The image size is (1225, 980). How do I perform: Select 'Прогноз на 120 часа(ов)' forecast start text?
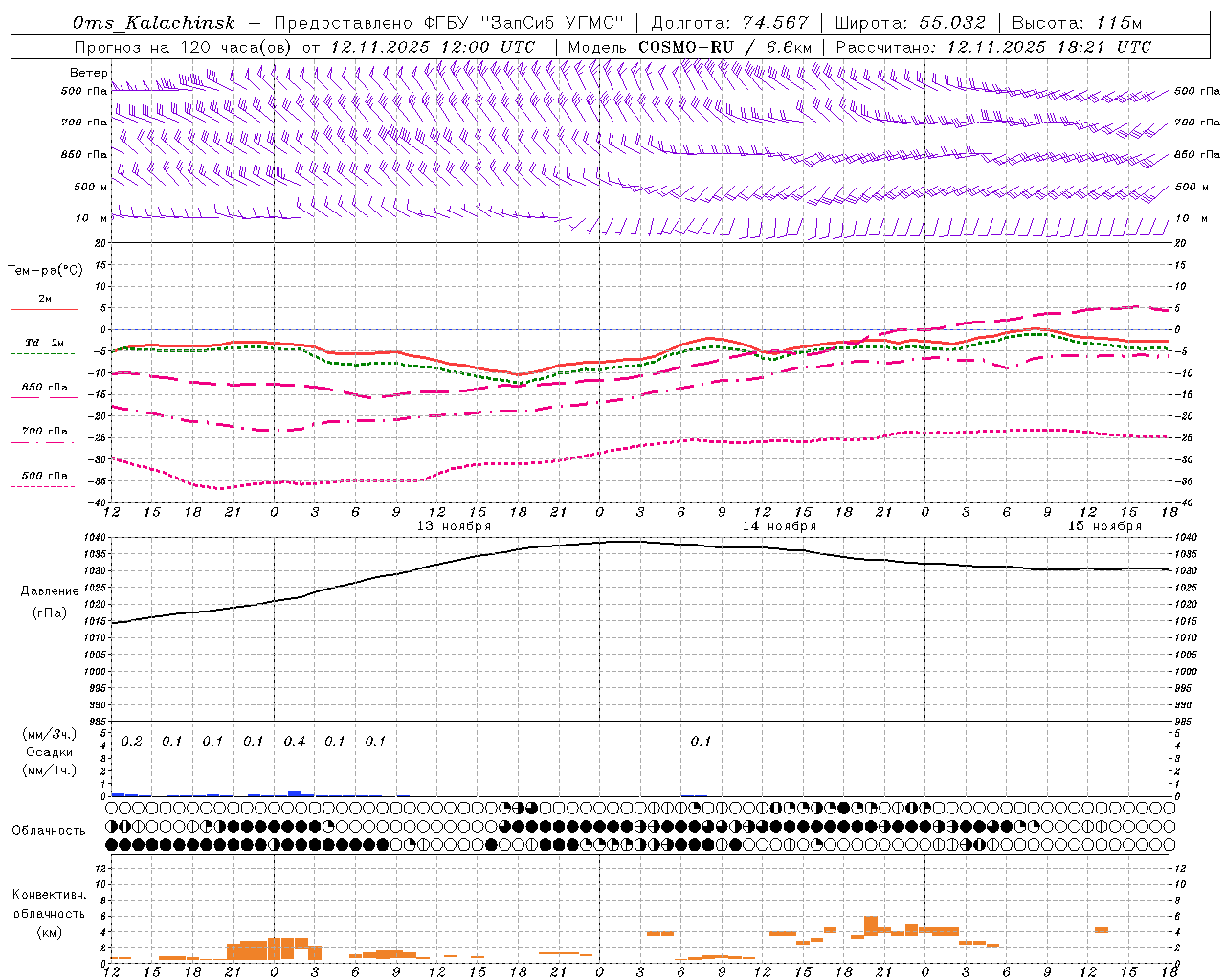pos(185,47)
